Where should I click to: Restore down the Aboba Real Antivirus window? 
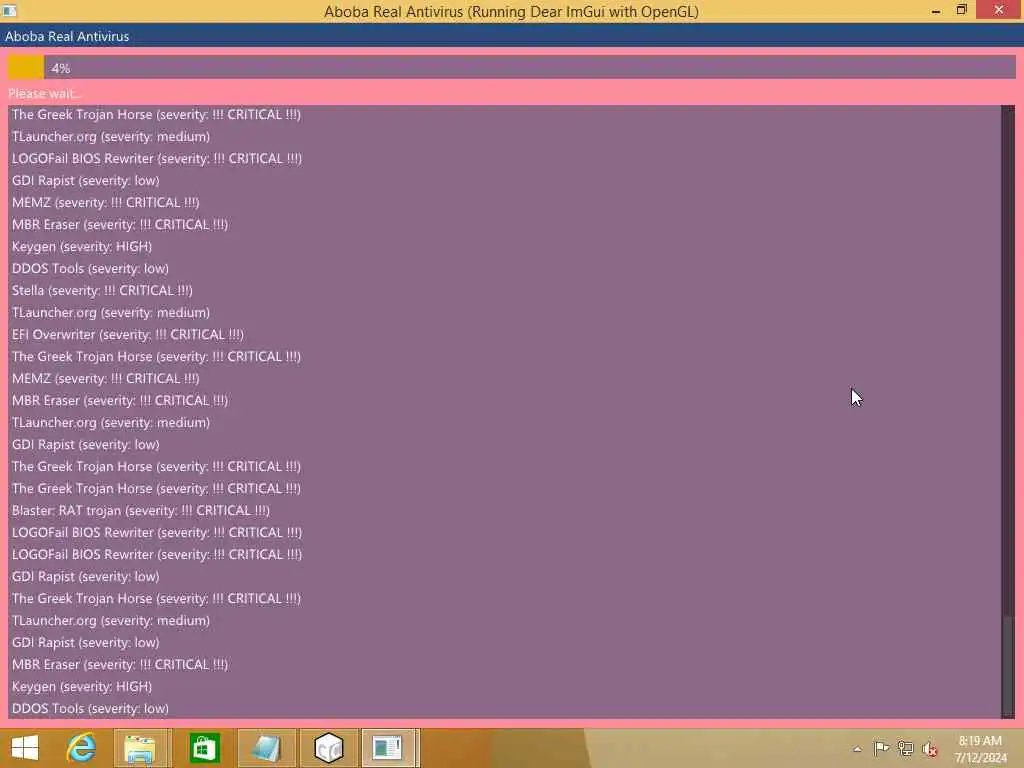click(x=961, y=10)
